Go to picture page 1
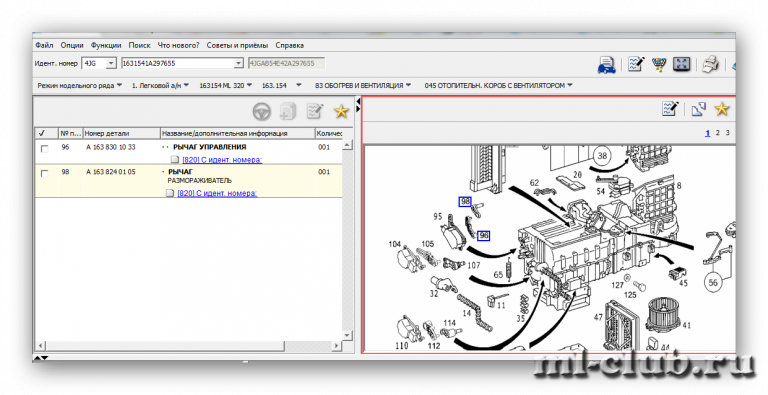 pyautogui.click(x=707, y=133)
